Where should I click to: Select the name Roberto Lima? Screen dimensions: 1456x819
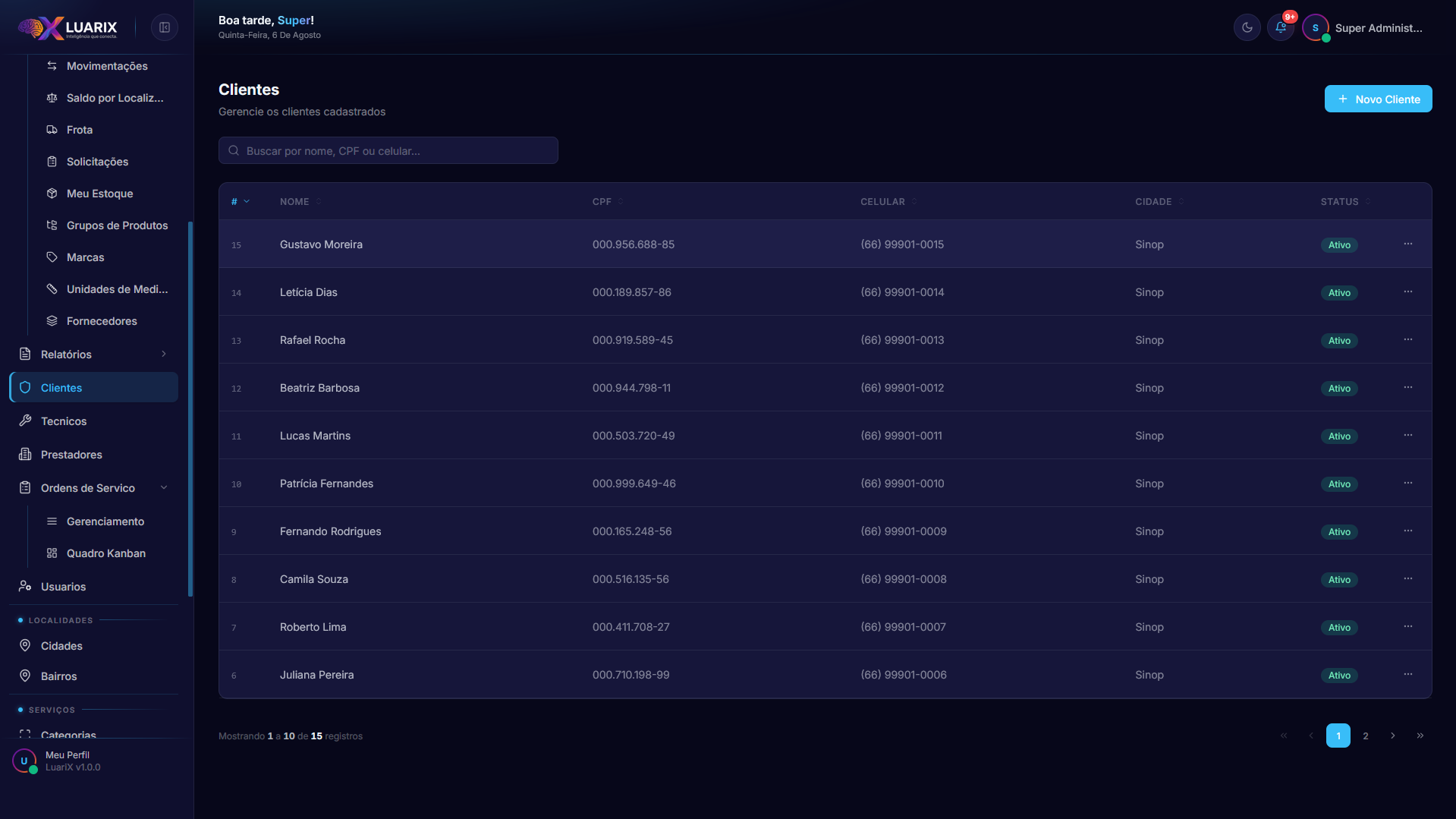(x=313, y=627)
